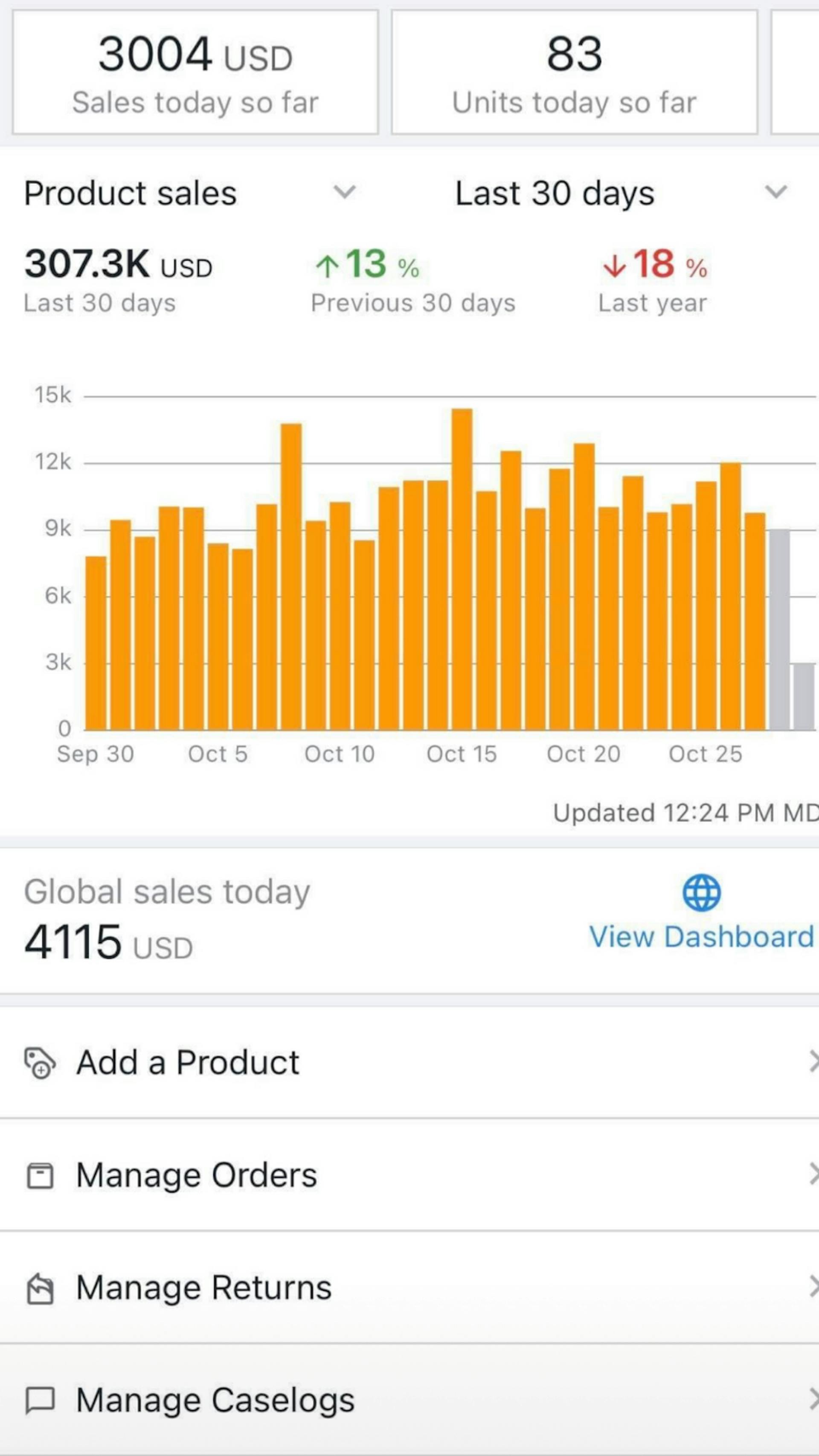Tap the red 18% last year indicator

[654, 264]
